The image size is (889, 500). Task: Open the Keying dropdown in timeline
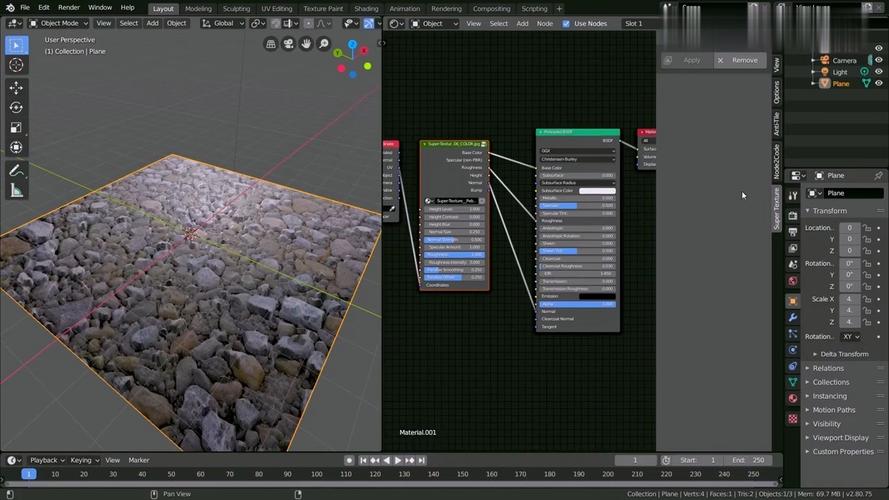coord(84,460)
